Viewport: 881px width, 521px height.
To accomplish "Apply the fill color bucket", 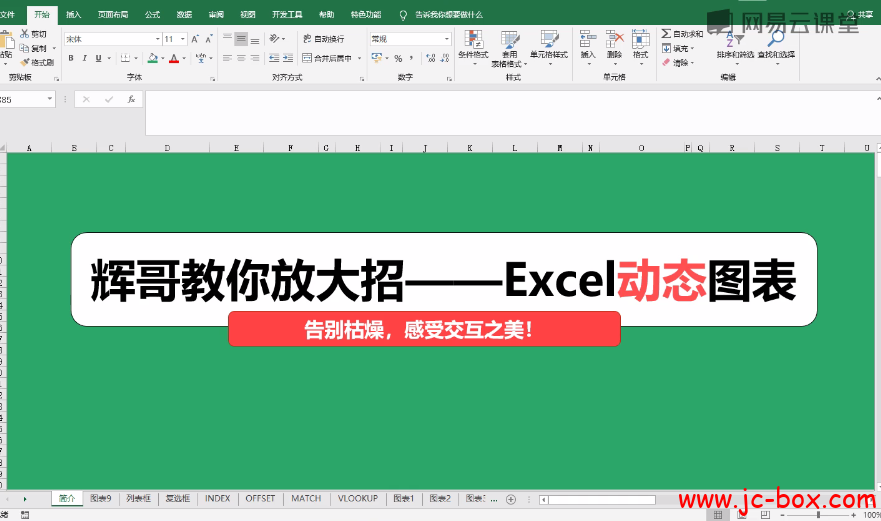I will pyautogui.click(x=152, y=58).
